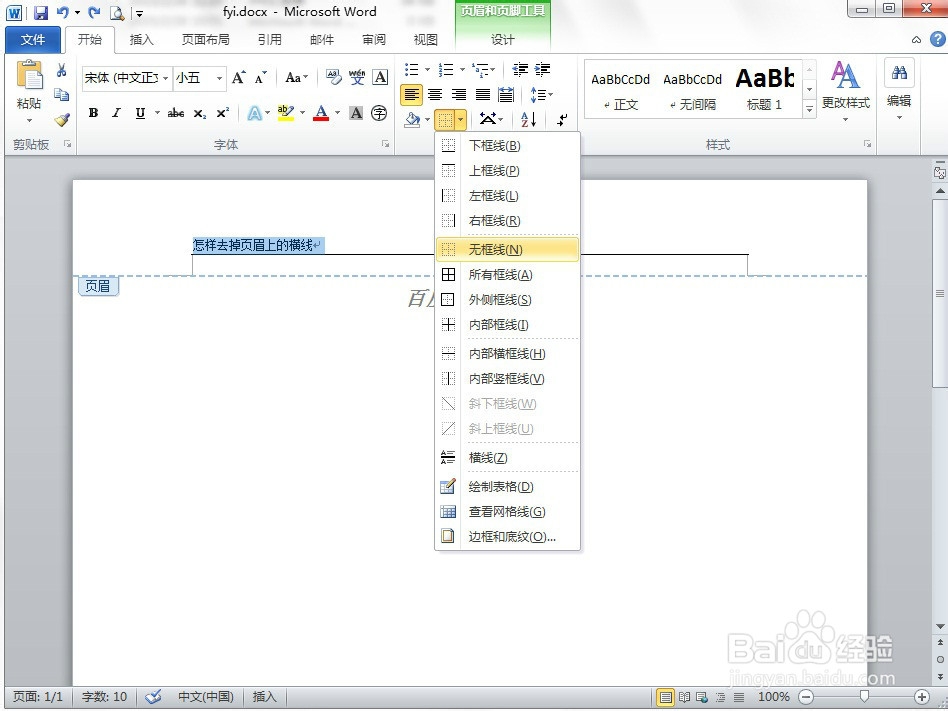This screenshot has width=948, height=711.
Task: Switch to the 页面布局 ribbon tab
Action: (x=206, y=40)
